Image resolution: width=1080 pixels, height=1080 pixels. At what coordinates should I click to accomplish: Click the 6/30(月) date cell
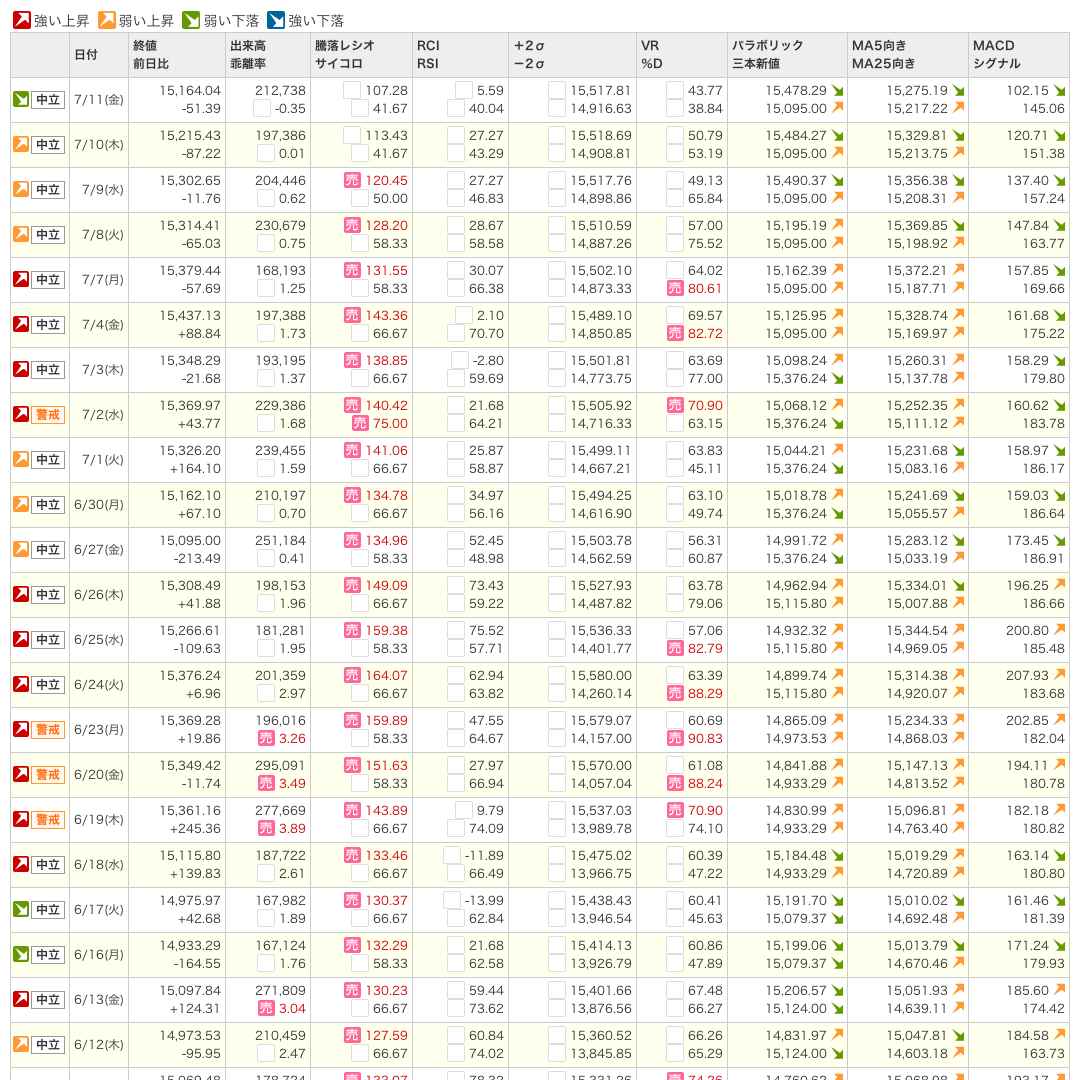pyautogui.click(x=99, y=504)
